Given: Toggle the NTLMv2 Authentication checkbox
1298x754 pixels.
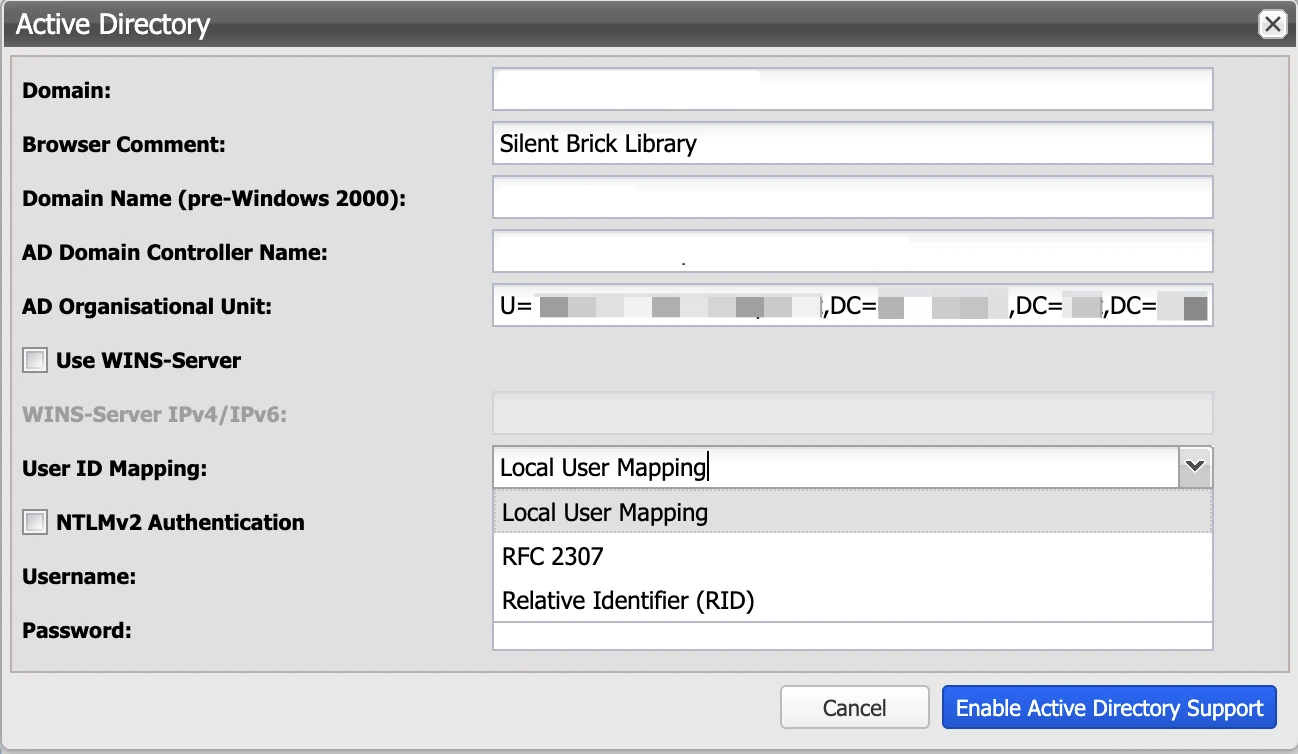Looking at the screenshot, I should pyautogui.click(x=36, y=522).
